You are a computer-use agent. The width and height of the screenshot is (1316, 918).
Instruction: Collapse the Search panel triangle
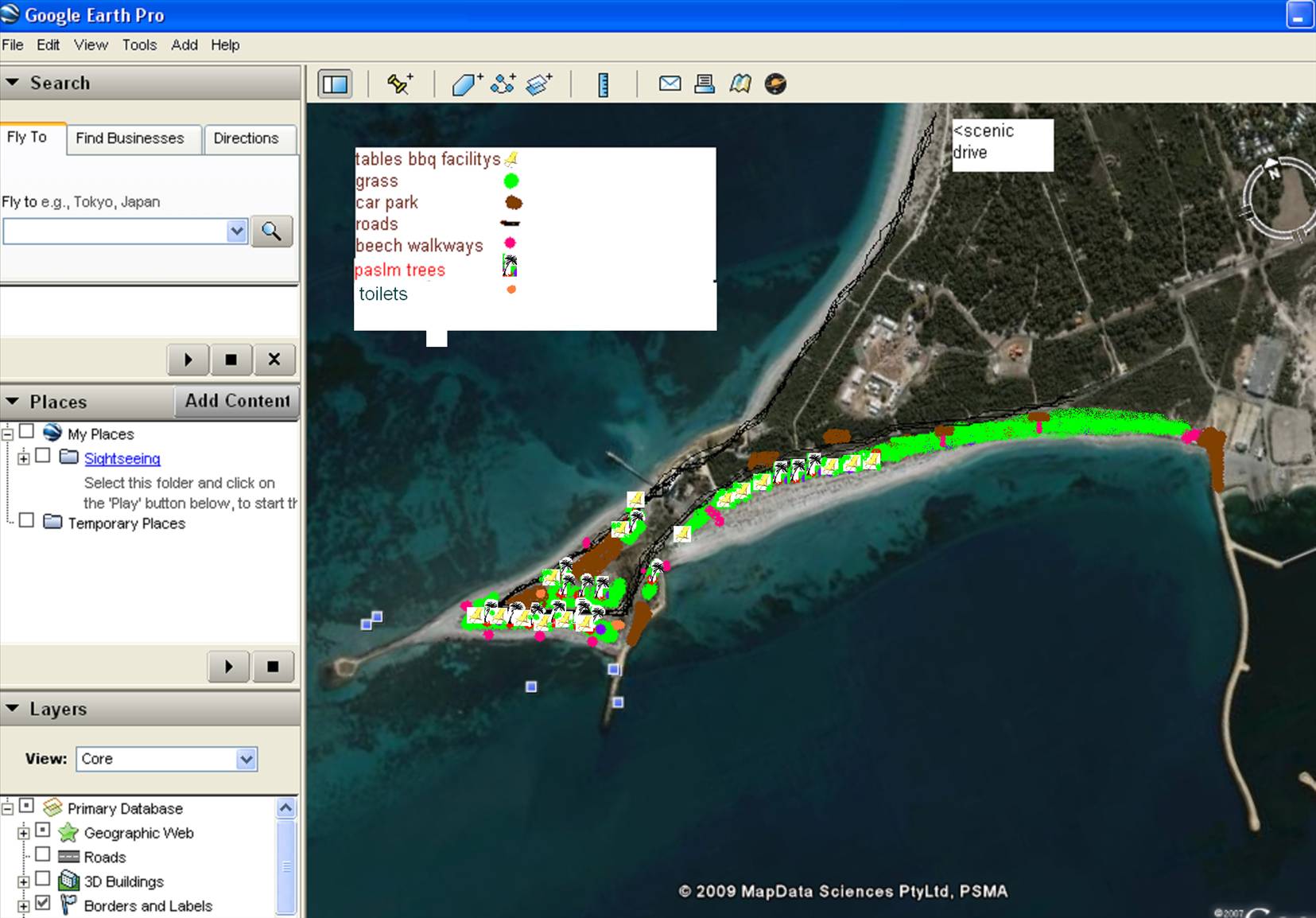point(13,82)
